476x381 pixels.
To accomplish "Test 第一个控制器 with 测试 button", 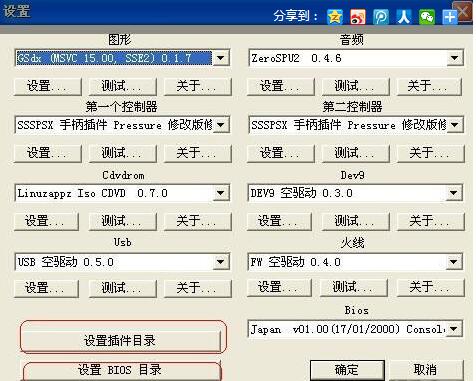I will tap(123, 154).
